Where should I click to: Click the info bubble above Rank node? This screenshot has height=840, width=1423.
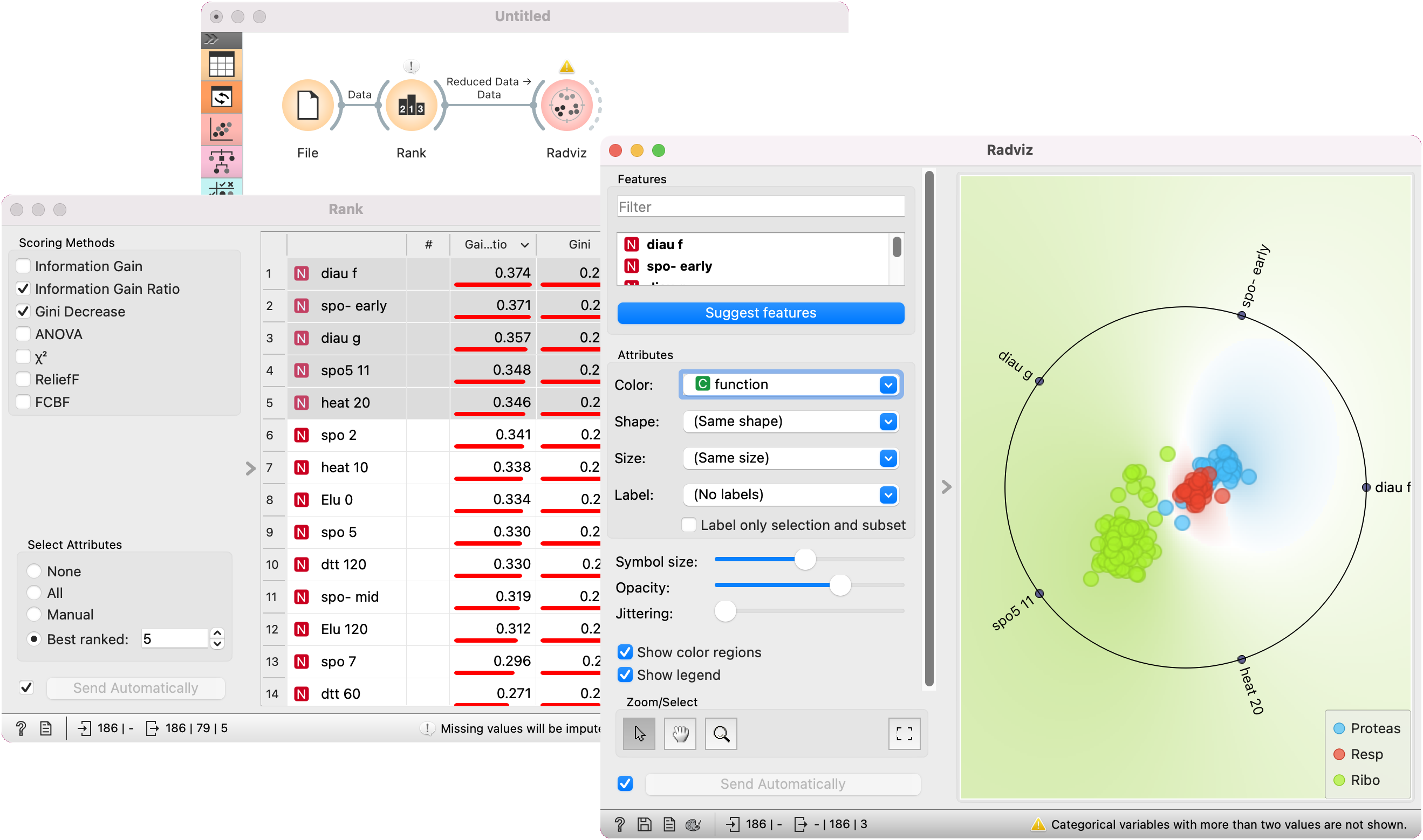coord(411,66)
